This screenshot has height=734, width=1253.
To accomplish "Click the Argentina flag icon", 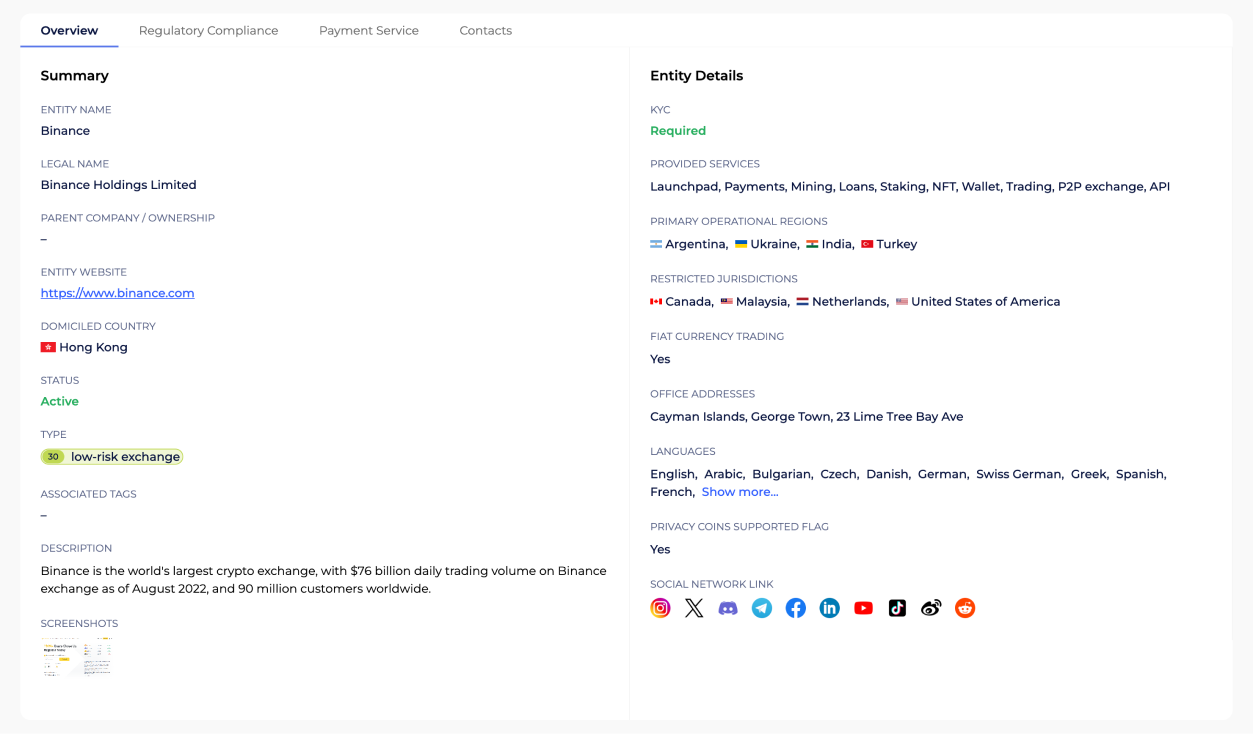I will pyautogui.click(x=656, y=244).
